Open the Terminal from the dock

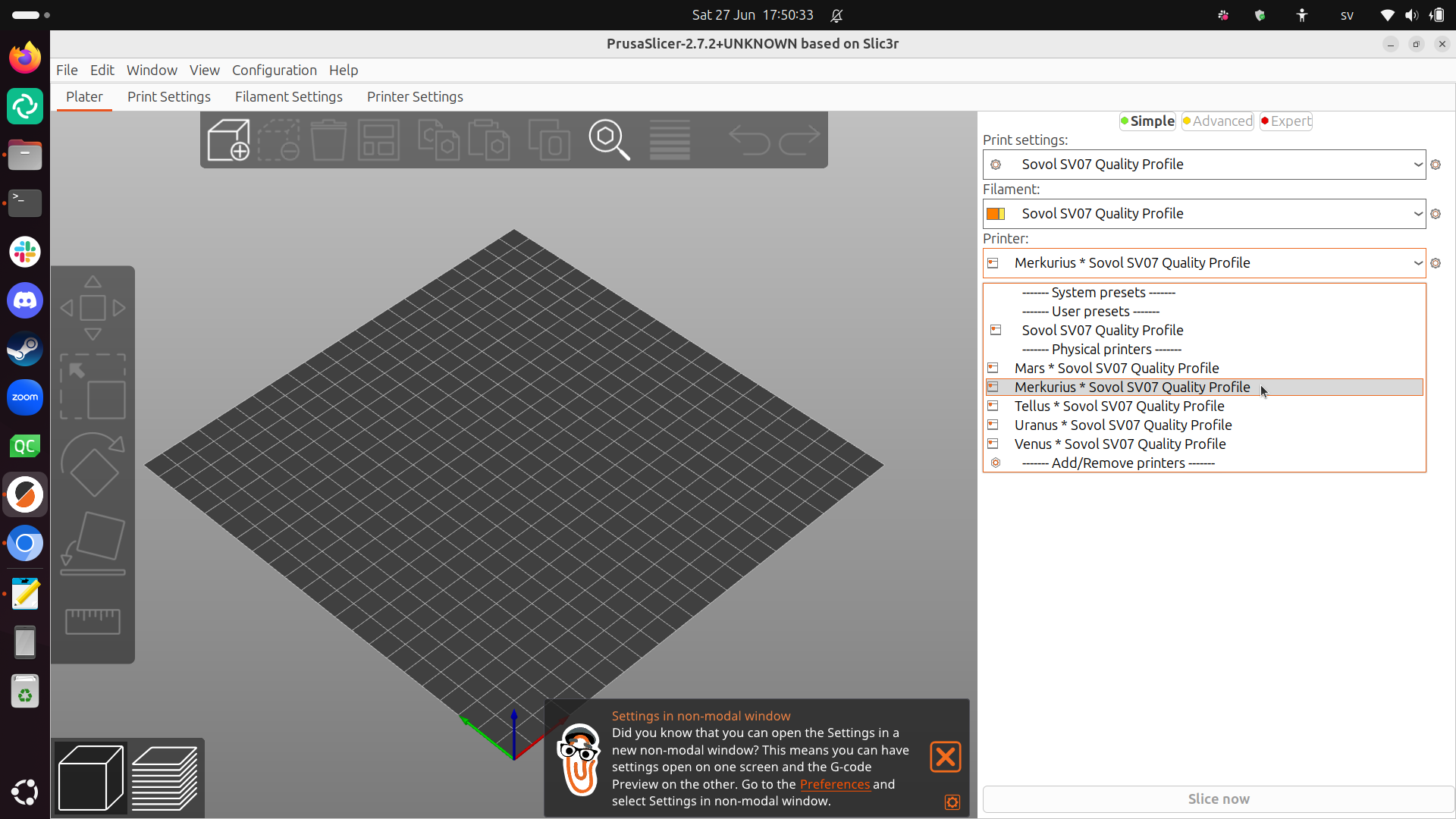tap(25, 203)
